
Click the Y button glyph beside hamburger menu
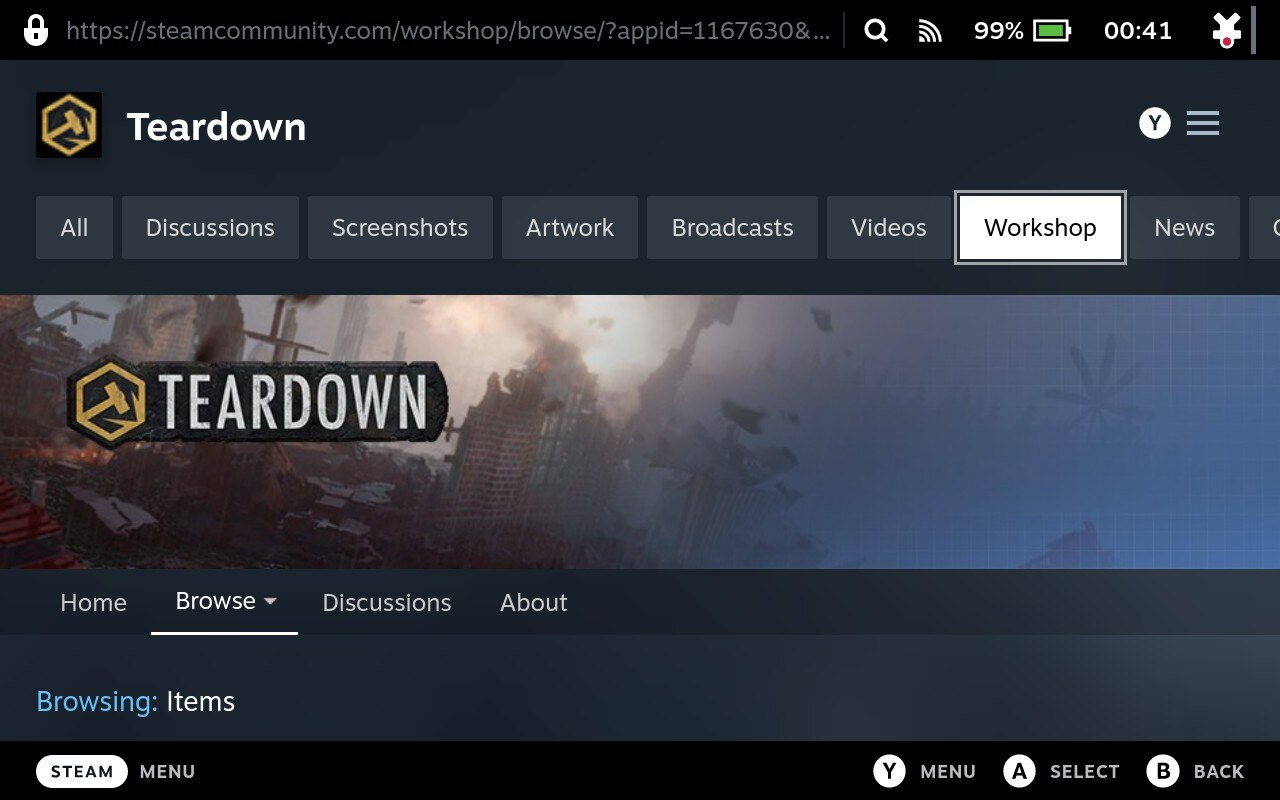point(1155,123)
